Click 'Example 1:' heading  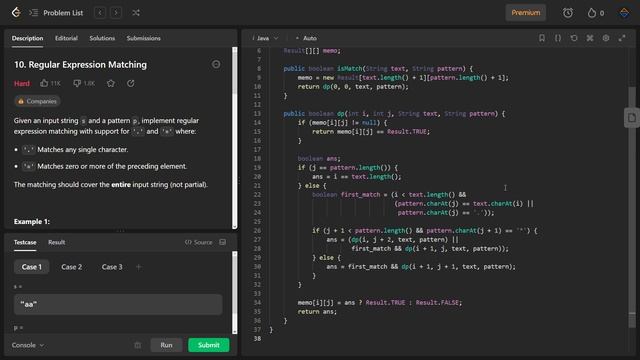tap(32, 221)
